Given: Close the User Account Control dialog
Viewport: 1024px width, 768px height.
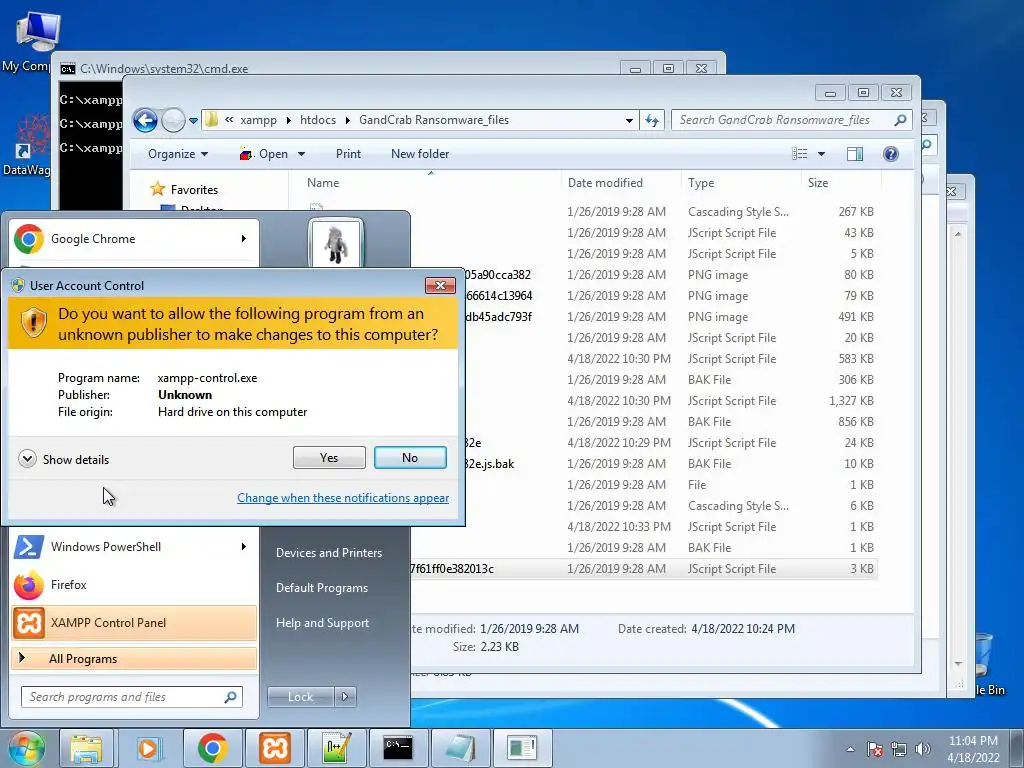Looking at the screenshot, I should (x=440, y=285).
